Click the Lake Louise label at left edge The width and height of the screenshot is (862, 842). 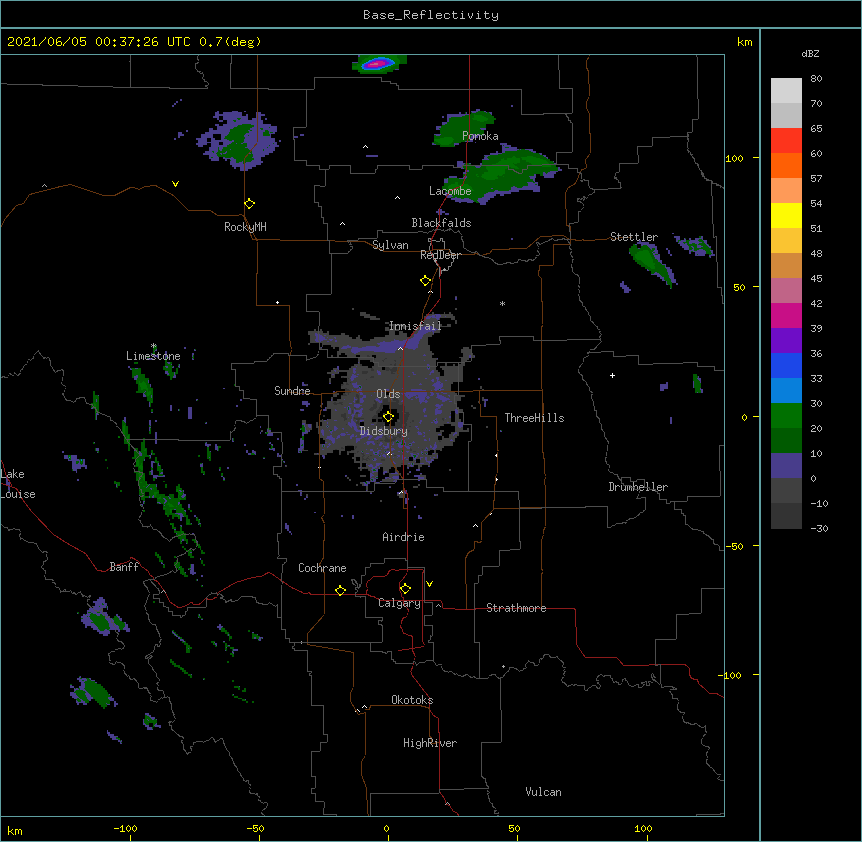pyautogui.click(x=18, y=484)
